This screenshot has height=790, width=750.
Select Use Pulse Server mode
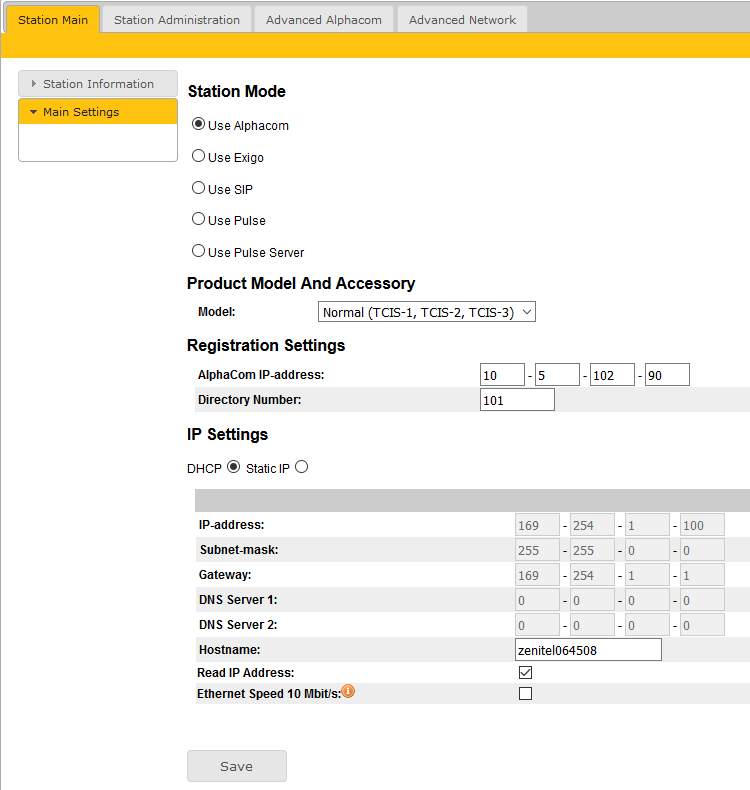click(198, 252)
